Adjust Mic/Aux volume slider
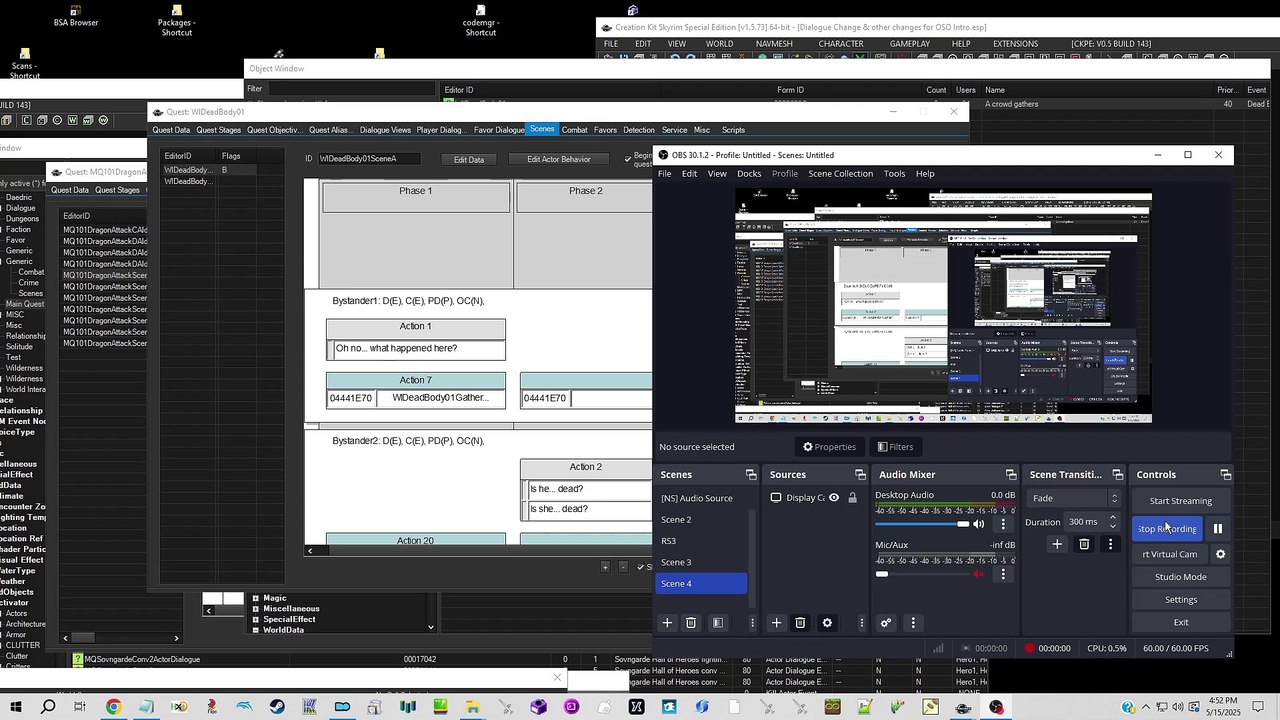1280x720 pixels. click(922, 574)
